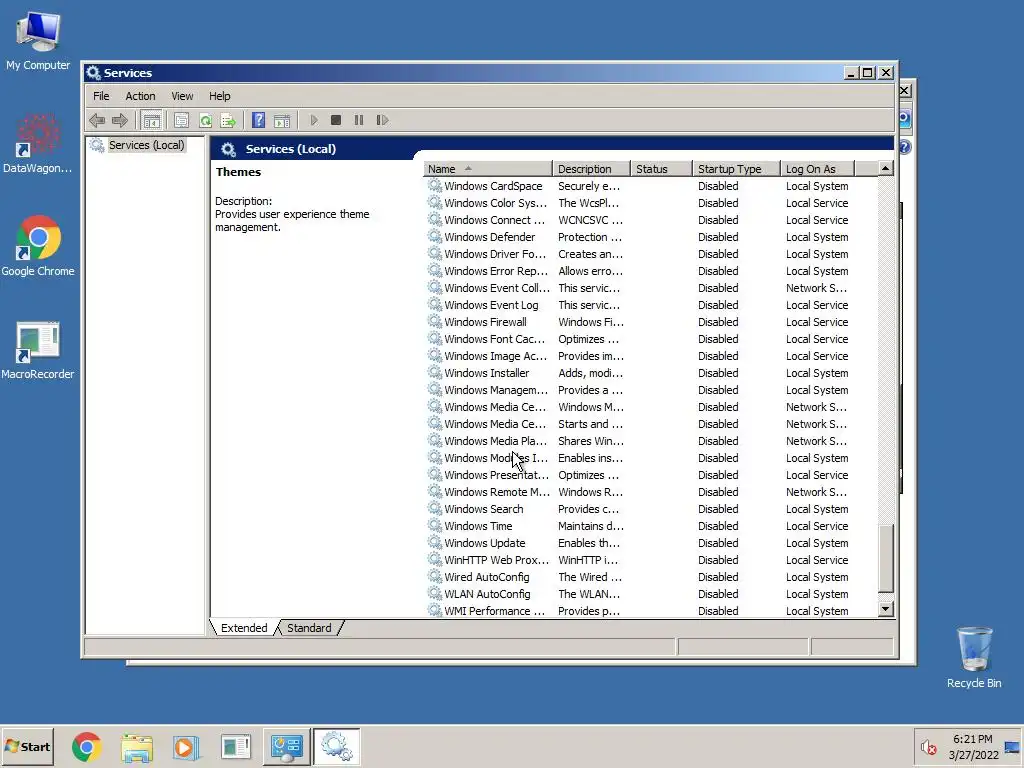Select the Windows Defender service
This screenshot has width=1024, height=768.
point(650,237)
